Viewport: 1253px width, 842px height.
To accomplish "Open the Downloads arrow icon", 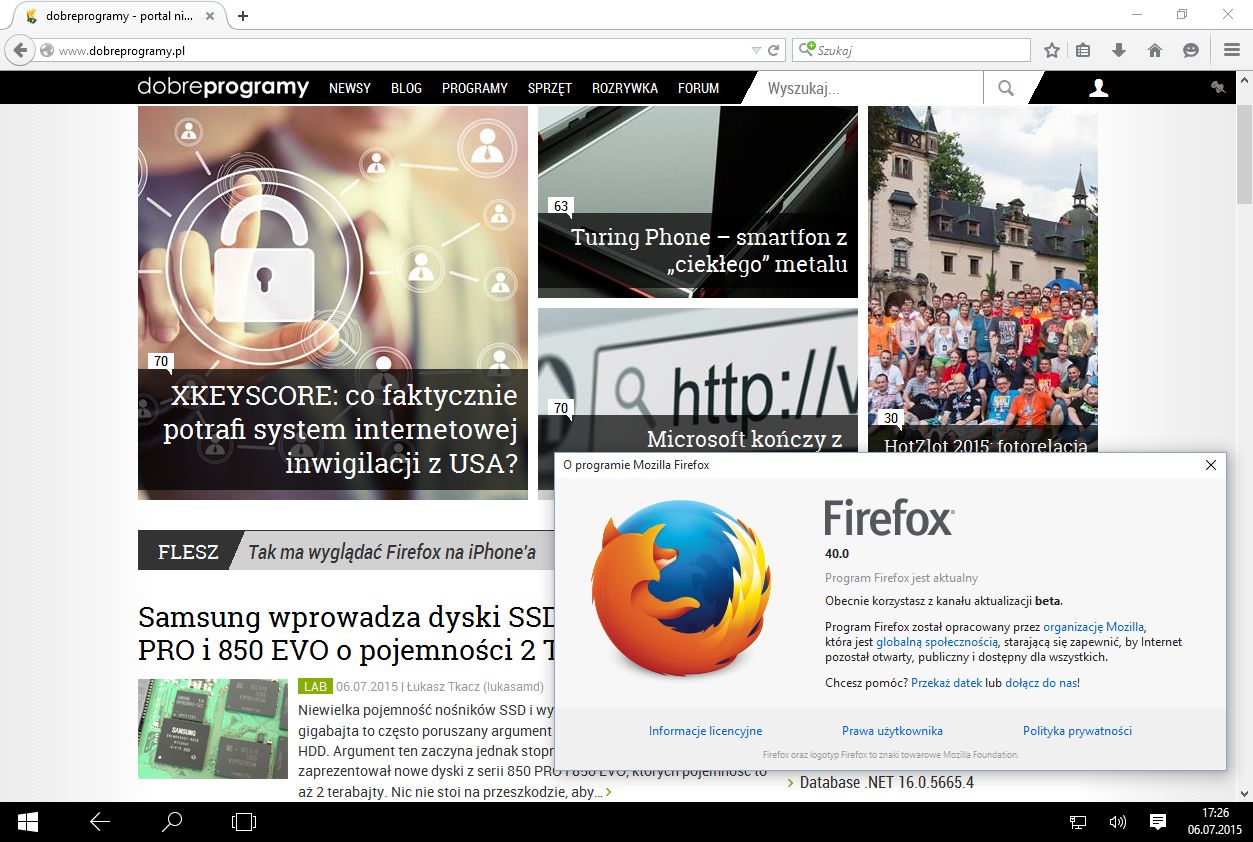I will tap(1119, 50).
